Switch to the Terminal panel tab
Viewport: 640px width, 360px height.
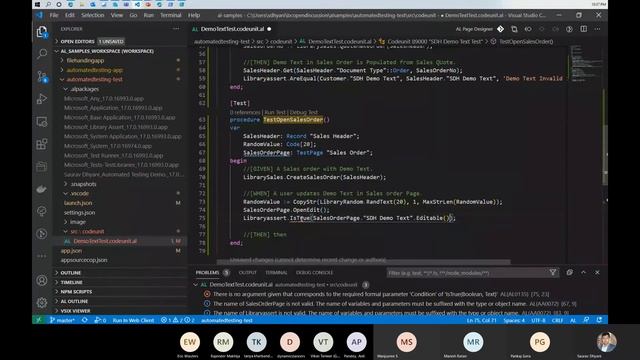(x=276, y=273)
